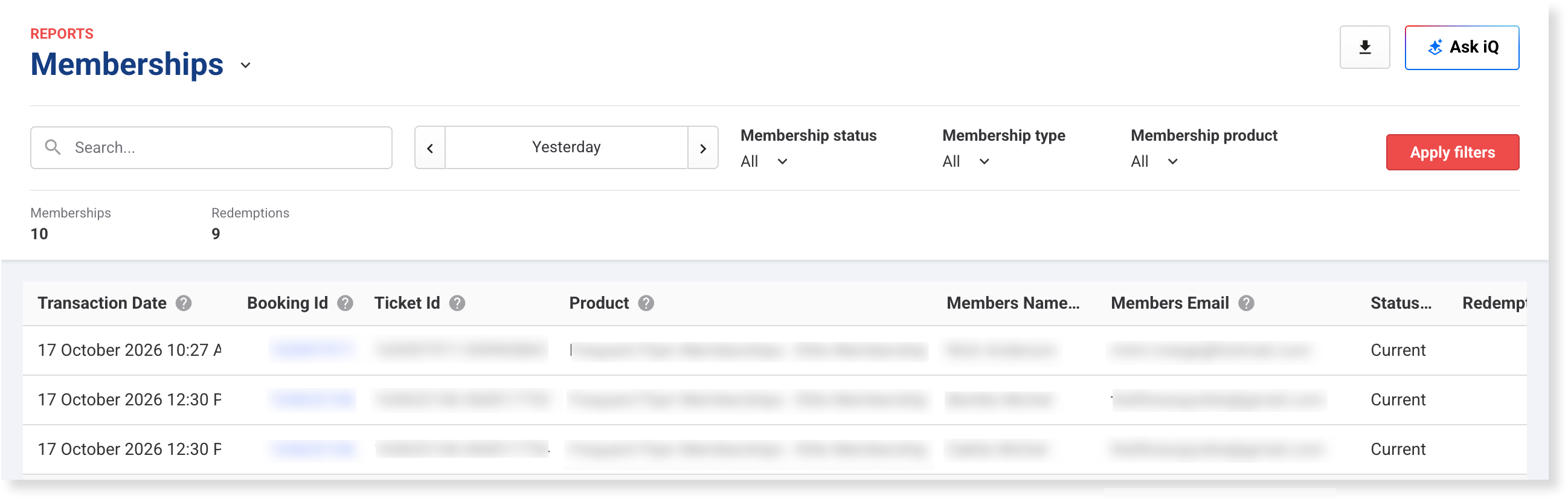Show the Ticket Id help tooltip icon
This screenshot has height=499, width=1568.
tap(457, 303)
